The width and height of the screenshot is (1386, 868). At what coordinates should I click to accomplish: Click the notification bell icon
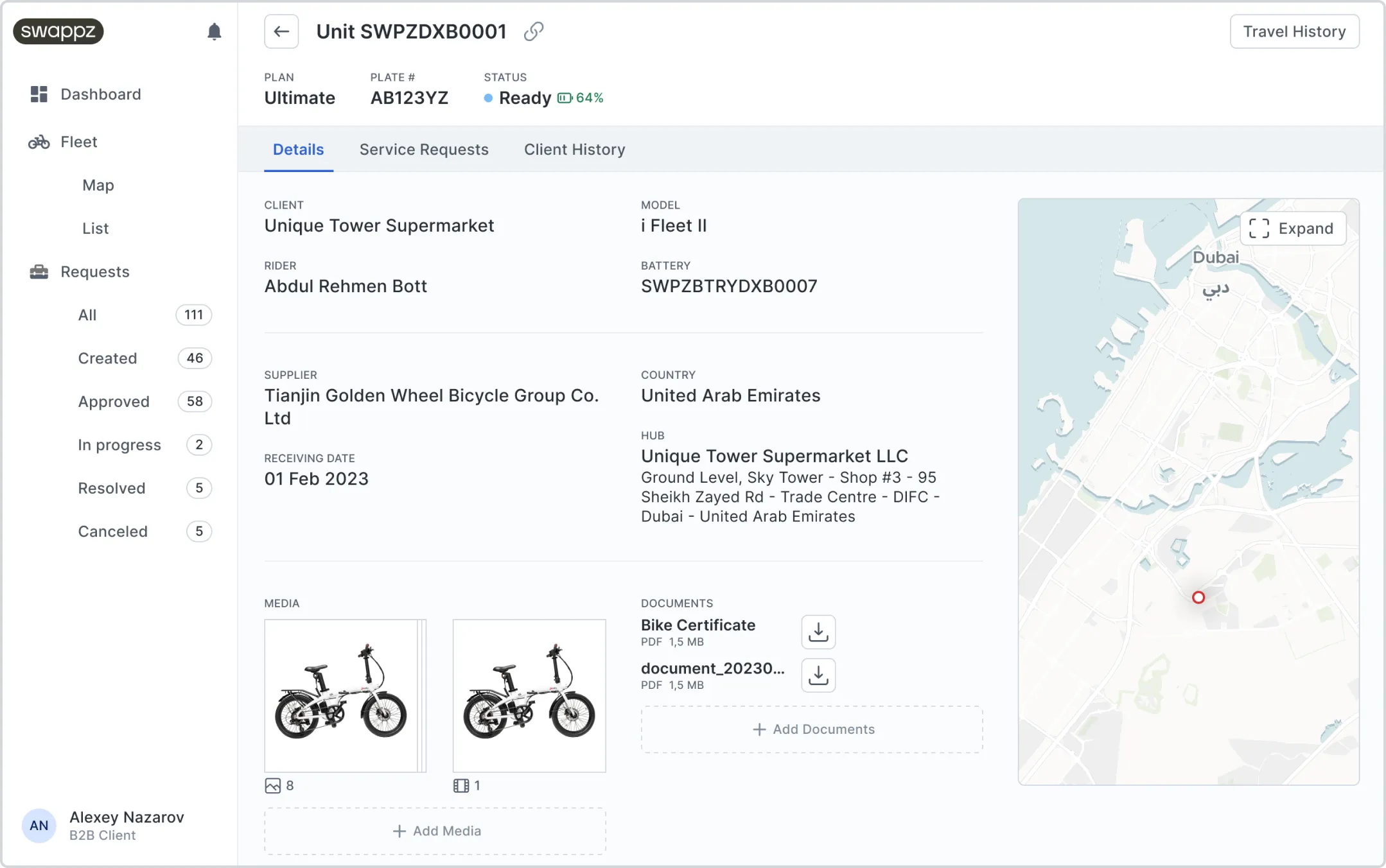[214, 31]
